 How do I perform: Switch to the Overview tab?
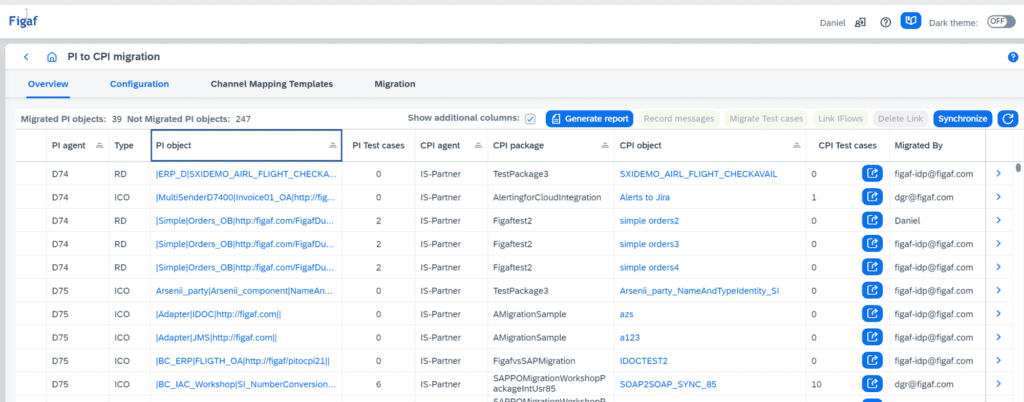[x=48, y=84]
